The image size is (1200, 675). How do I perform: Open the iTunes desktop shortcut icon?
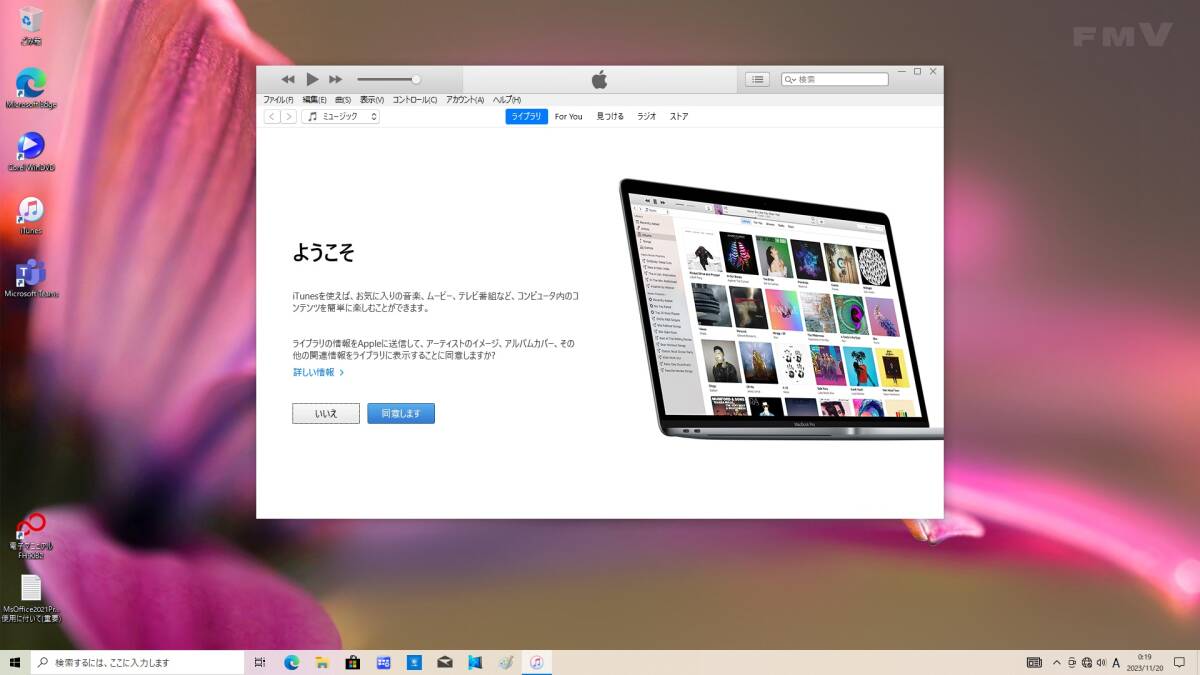(31, 212)
